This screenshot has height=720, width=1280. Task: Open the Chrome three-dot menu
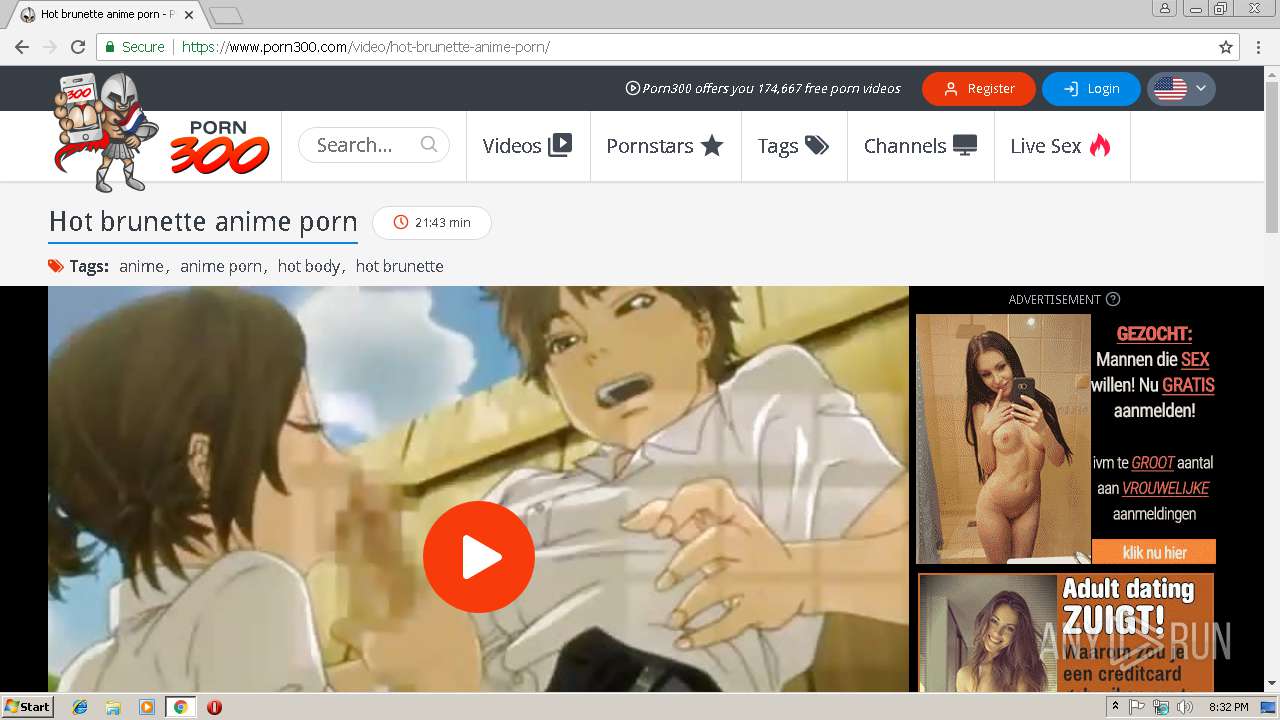coord(1259,47)
